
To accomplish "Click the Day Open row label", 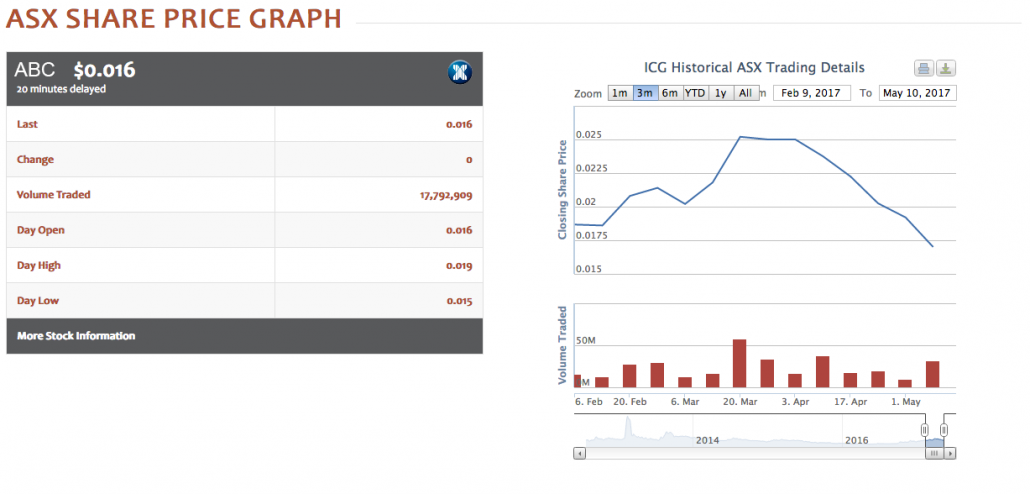I will click(41, 231).
